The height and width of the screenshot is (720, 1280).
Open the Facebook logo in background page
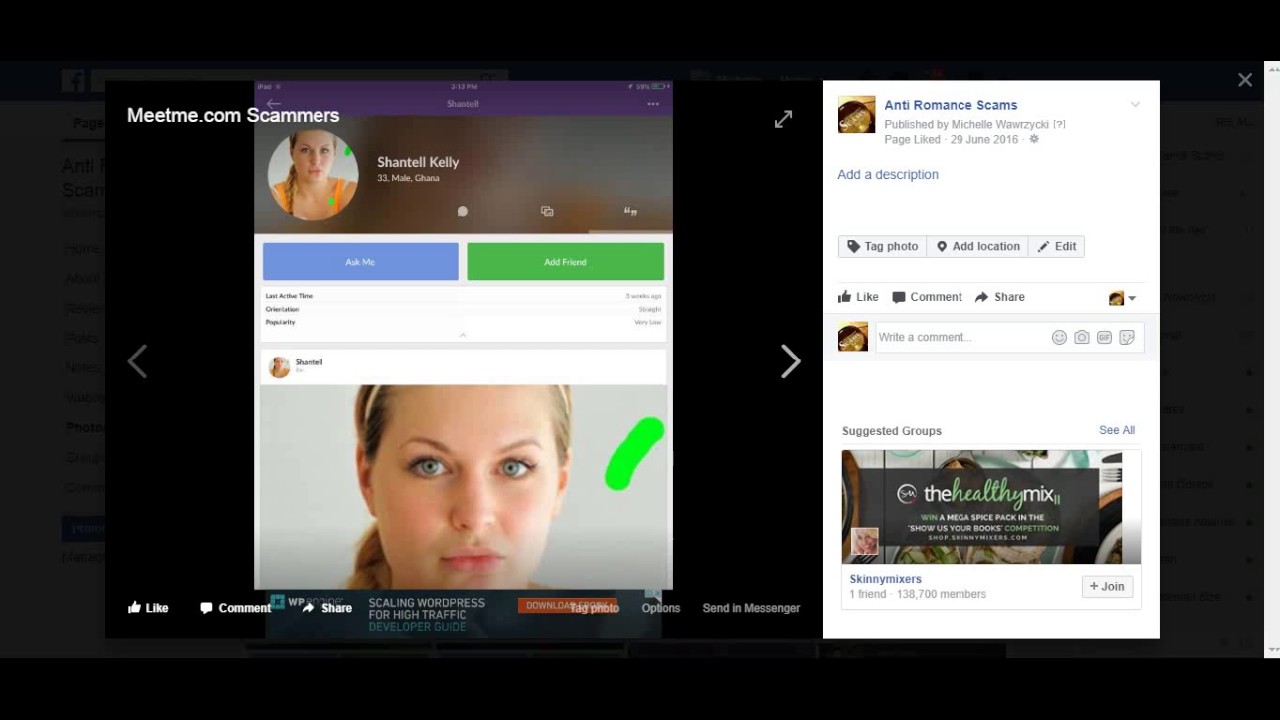73,81
